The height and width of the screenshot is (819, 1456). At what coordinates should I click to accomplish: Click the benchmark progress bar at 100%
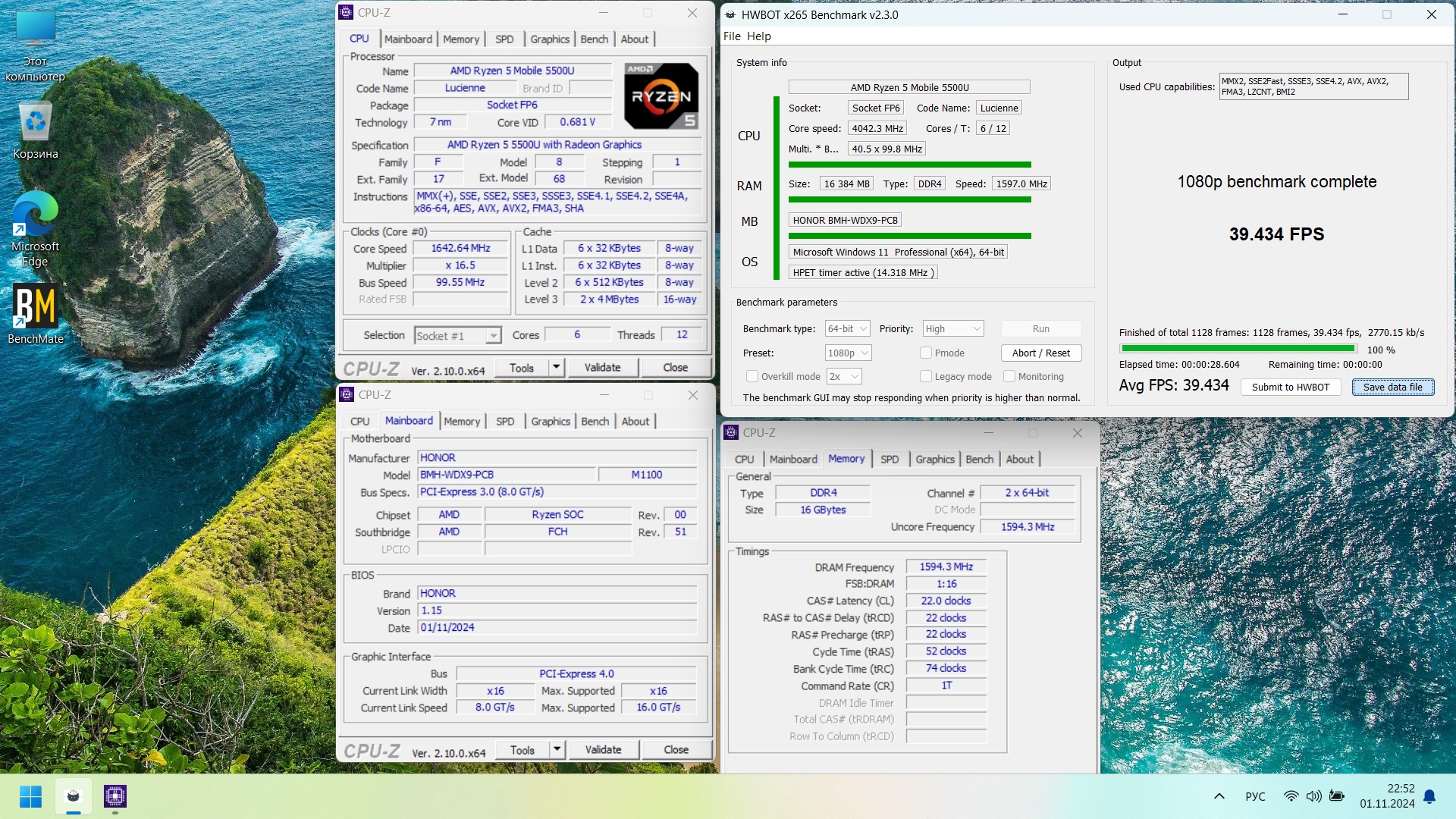[x=1238, y=349]
